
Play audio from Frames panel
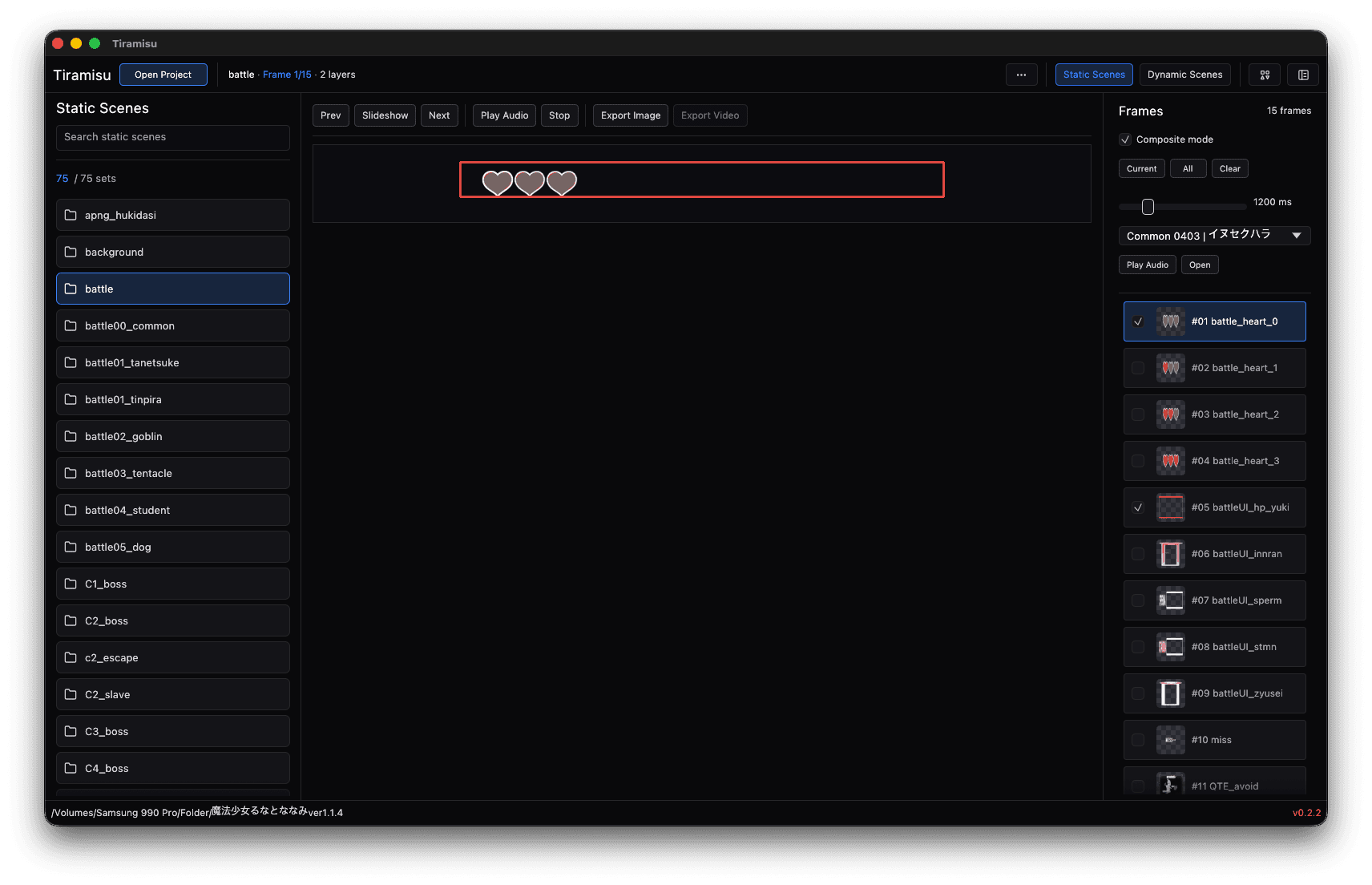tap(1147, 265)
